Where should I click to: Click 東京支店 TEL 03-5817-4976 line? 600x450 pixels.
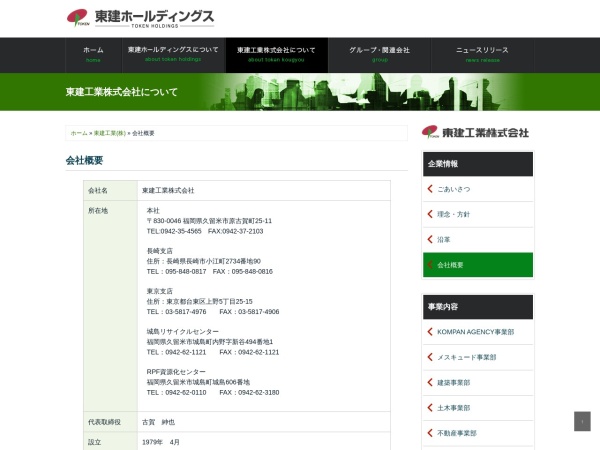[213, 312]
